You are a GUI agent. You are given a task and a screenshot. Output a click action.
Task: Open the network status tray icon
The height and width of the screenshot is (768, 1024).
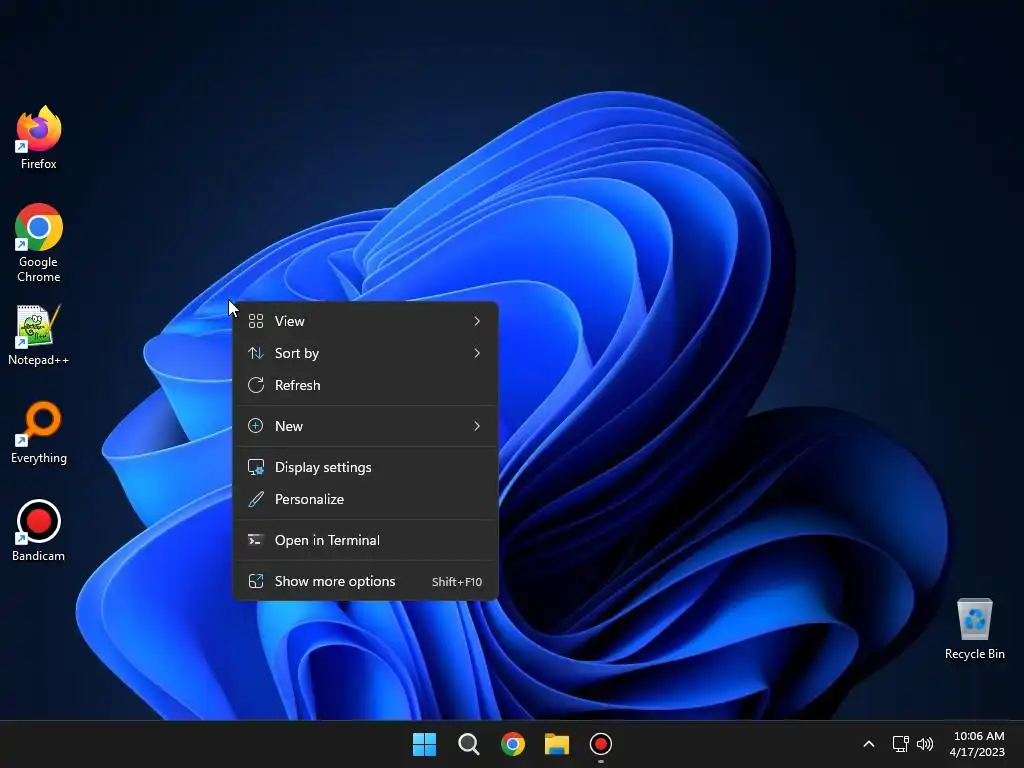coord(901,744)
